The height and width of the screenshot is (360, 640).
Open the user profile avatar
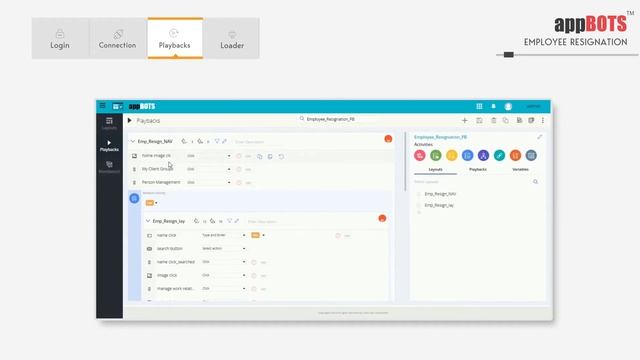[508, 107]
